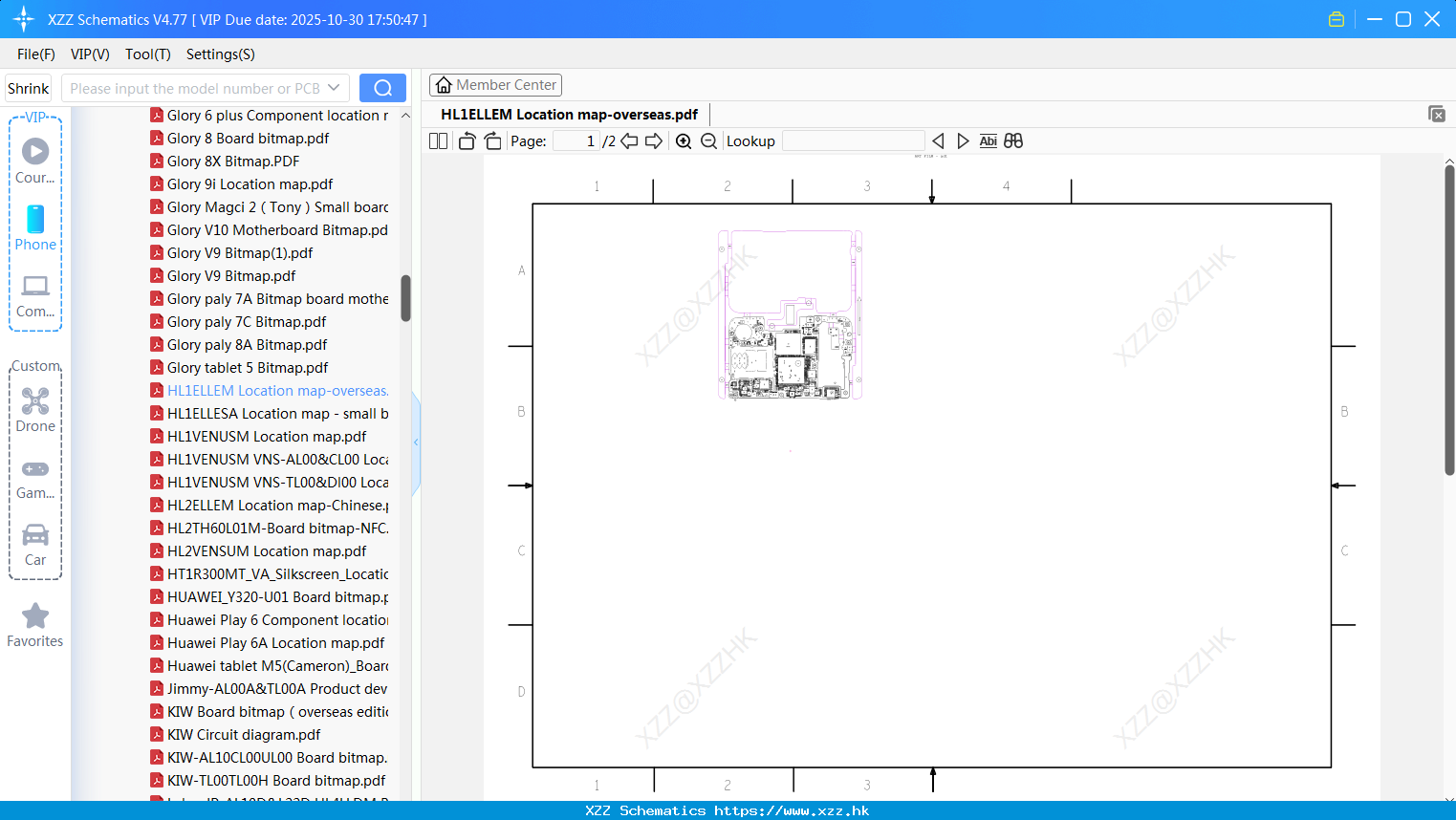Screen dimensions: 1456x820
Task: Open HL2ELLEM Location map-Chinese file
Action: click(269, 506)
